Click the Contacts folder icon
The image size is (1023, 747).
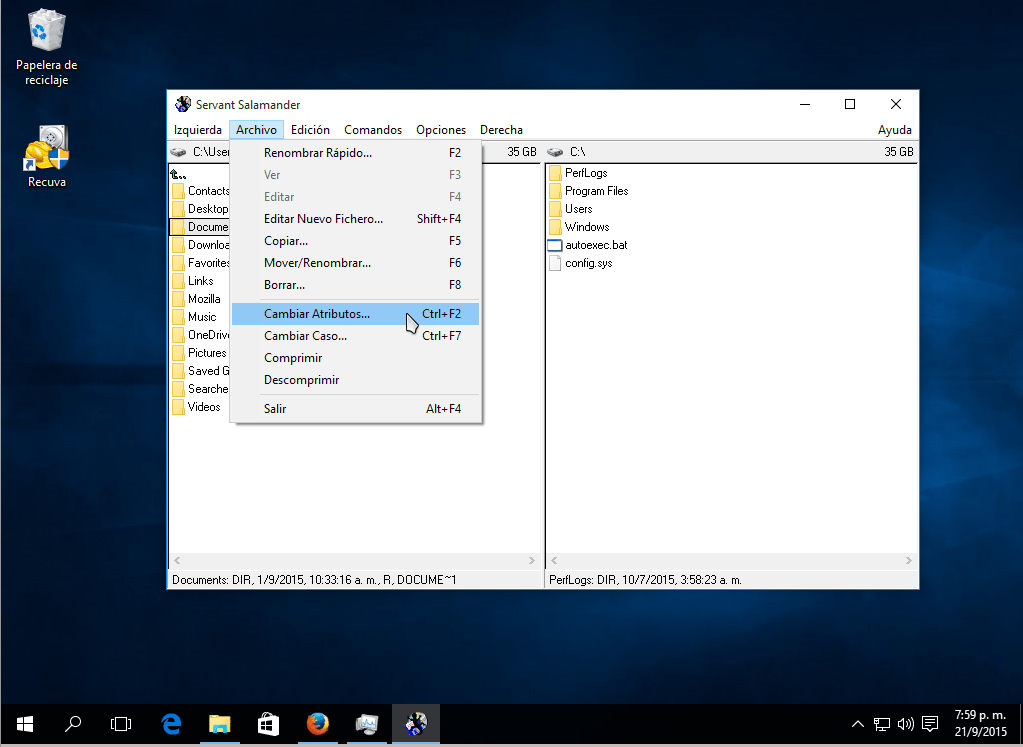[x=178, y=191]
